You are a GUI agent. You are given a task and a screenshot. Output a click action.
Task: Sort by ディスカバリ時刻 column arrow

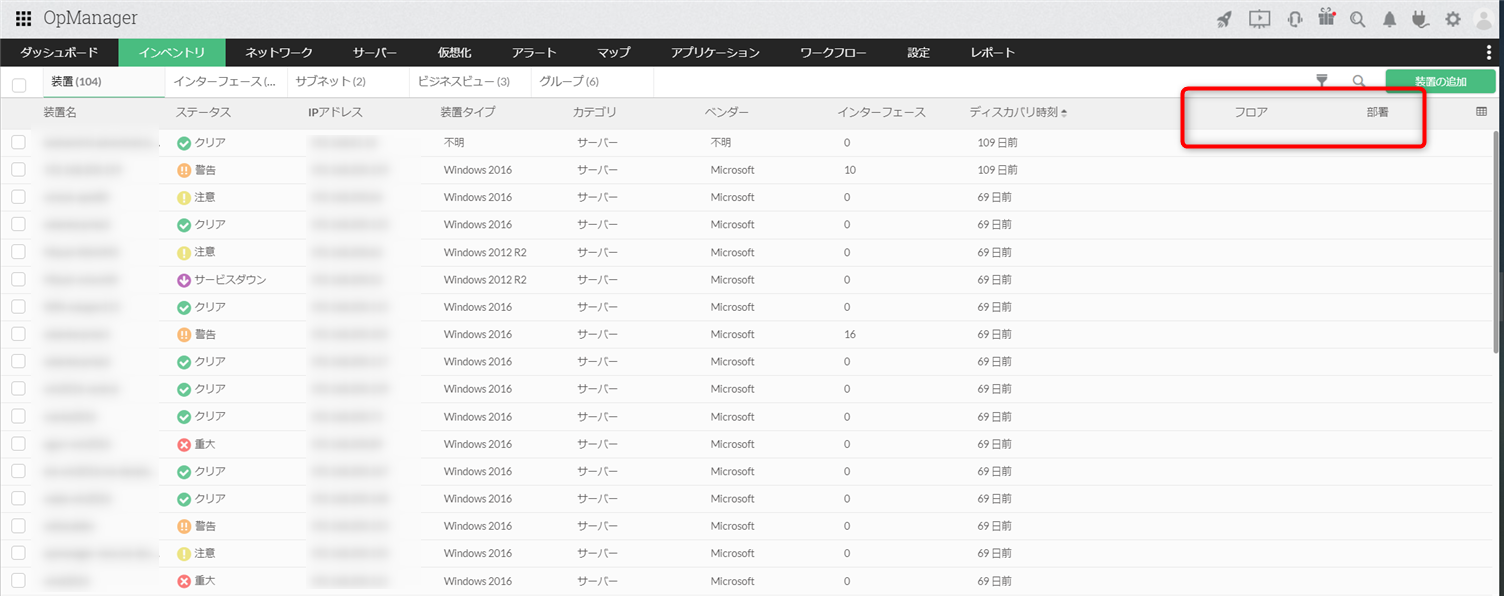(x=1064, y=112)
